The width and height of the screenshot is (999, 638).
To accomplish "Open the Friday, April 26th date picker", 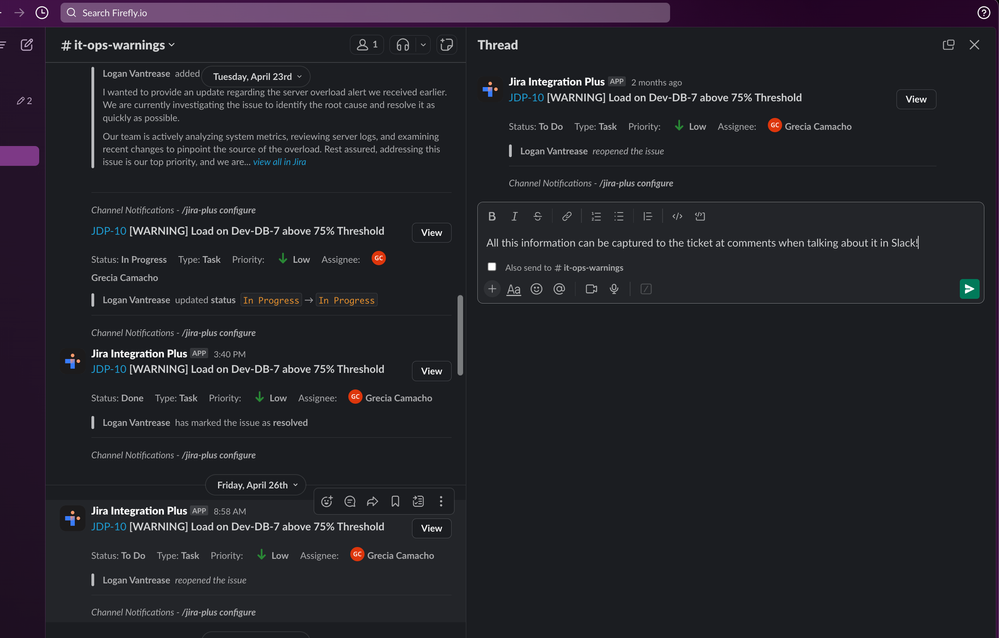I will pos(255,485).
